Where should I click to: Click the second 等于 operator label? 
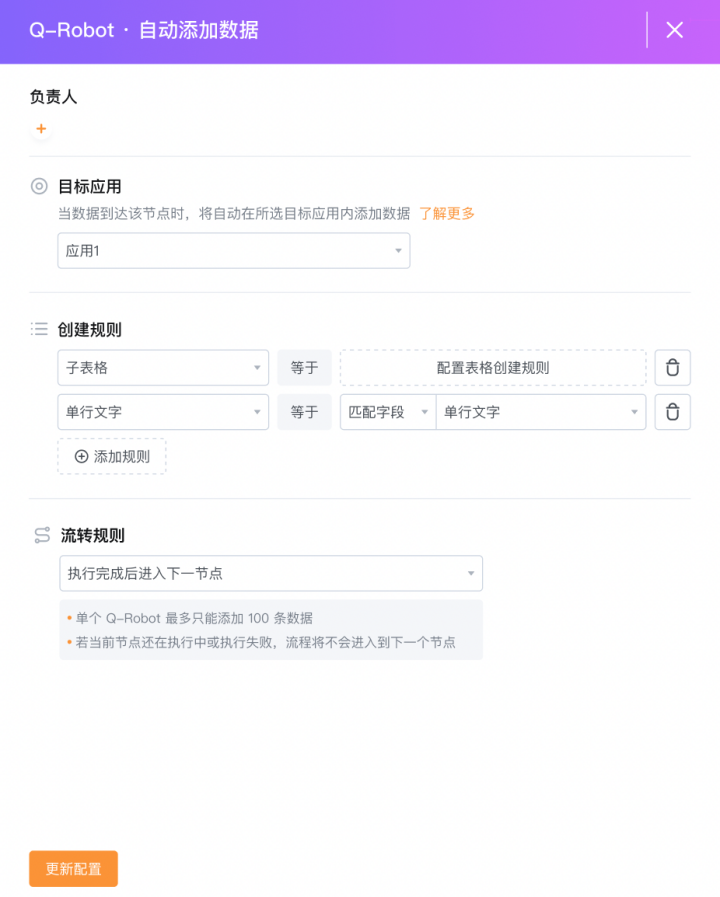tap(304, 412)
